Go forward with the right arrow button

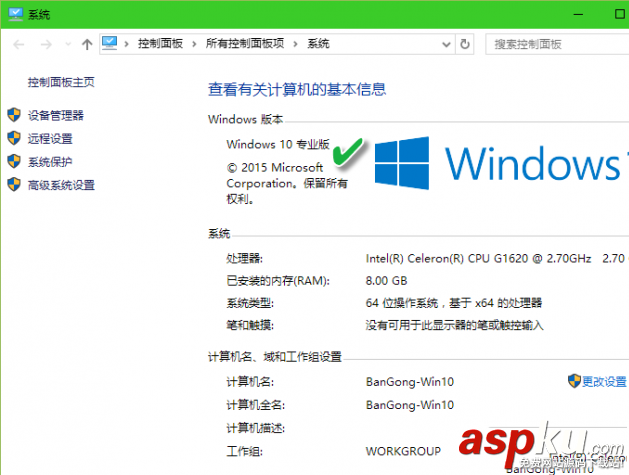[x=46, y=44]
